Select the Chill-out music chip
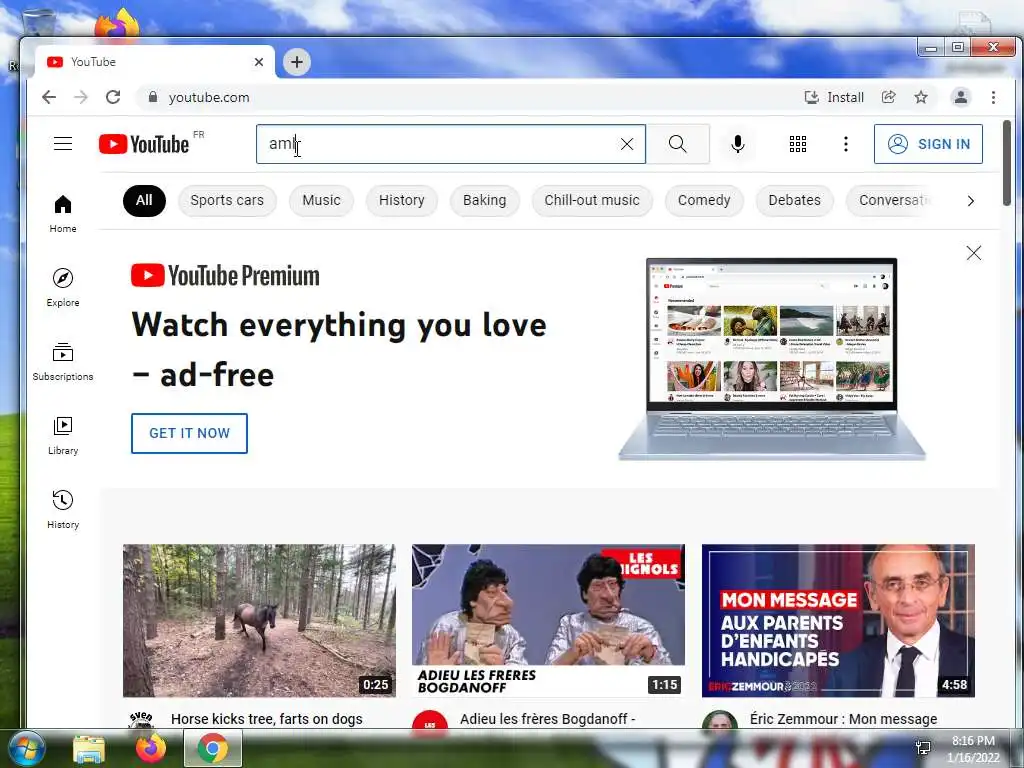 [x=592, y=200]
